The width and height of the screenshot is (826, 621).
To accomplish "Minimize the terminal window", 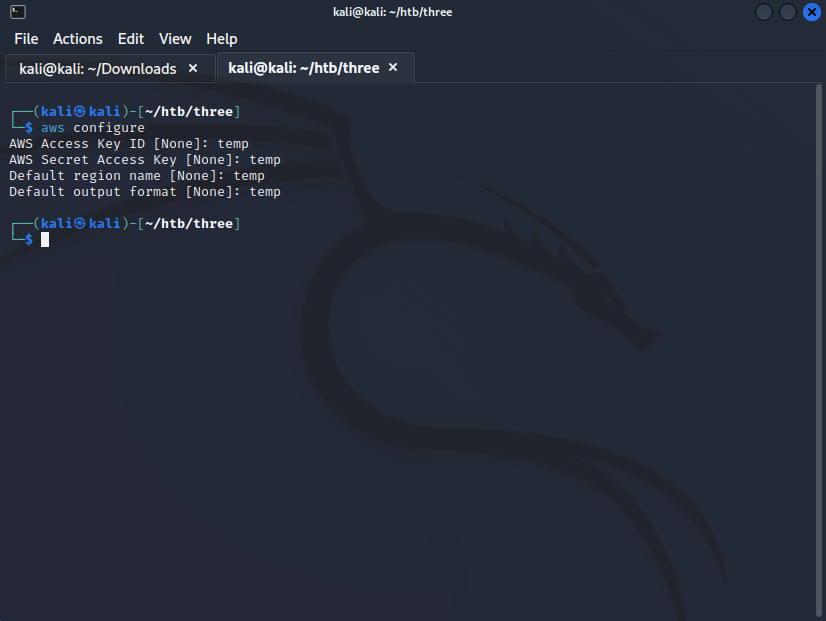I will click(764, 12).
